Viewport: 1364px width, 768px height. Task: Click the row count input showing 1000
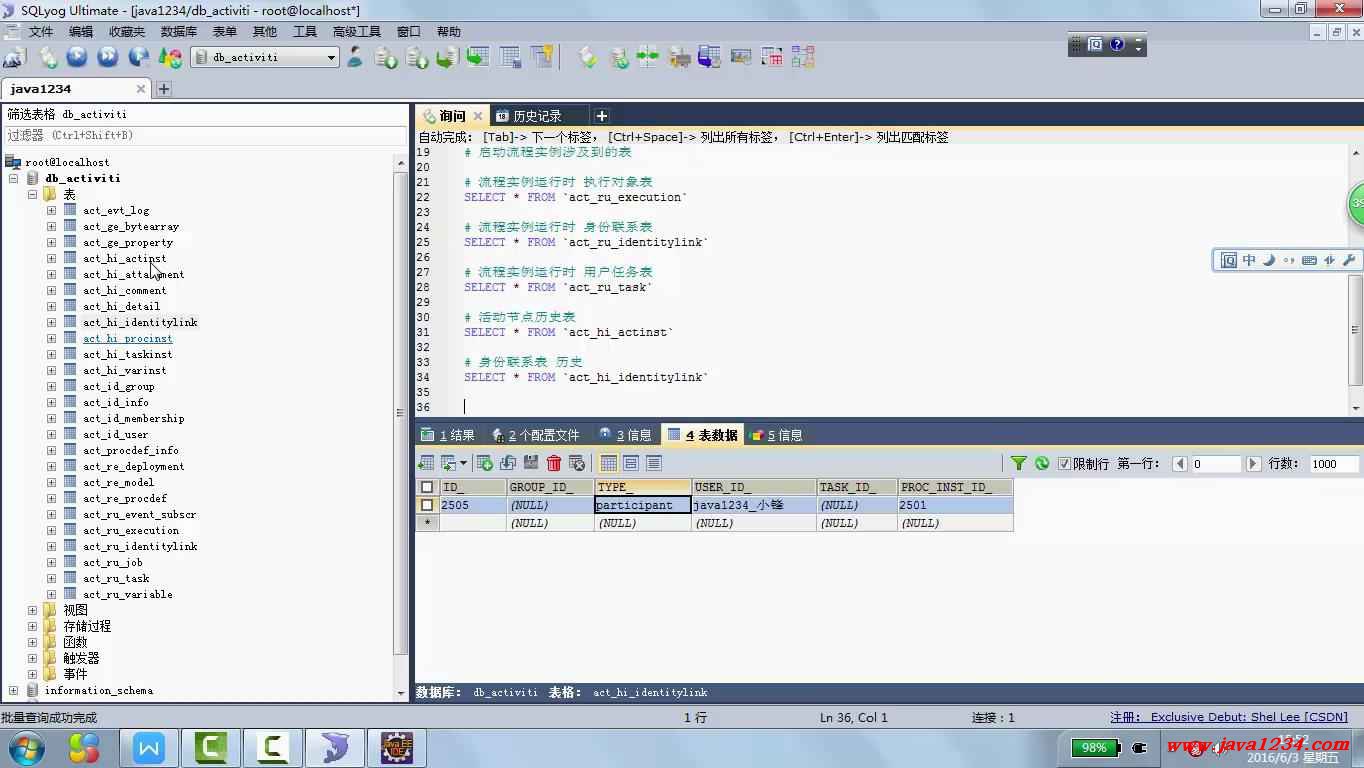point(1334,464)
